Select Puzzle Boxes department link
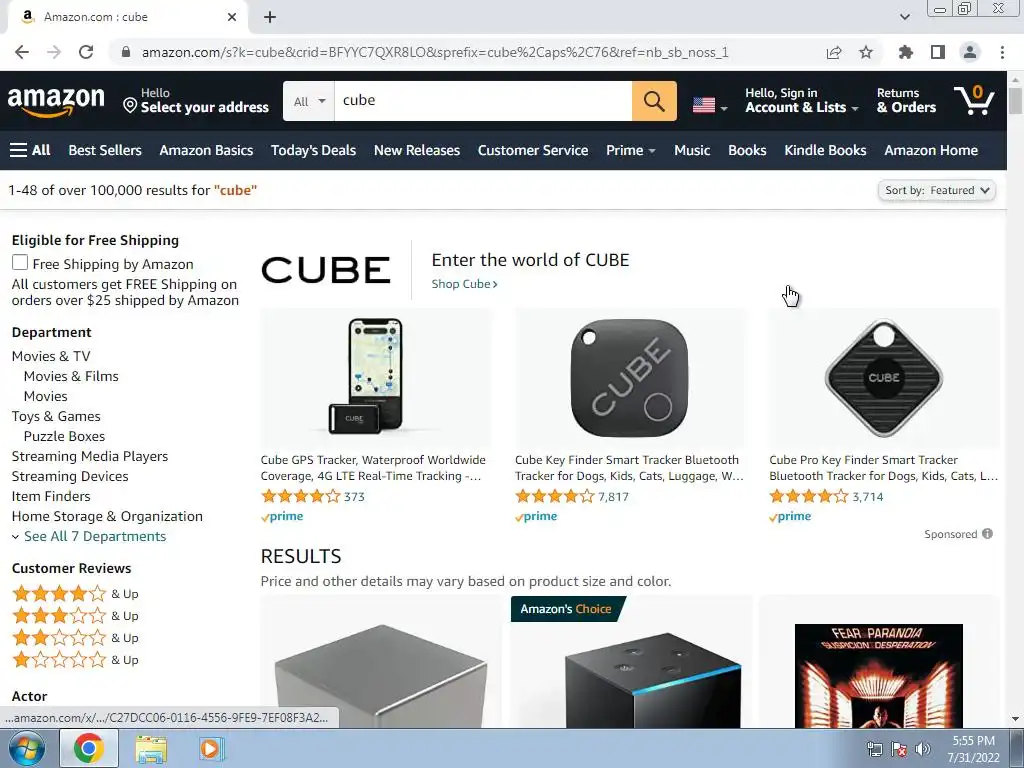Viewport: 1024px width, 768px height. coord(64,436)
